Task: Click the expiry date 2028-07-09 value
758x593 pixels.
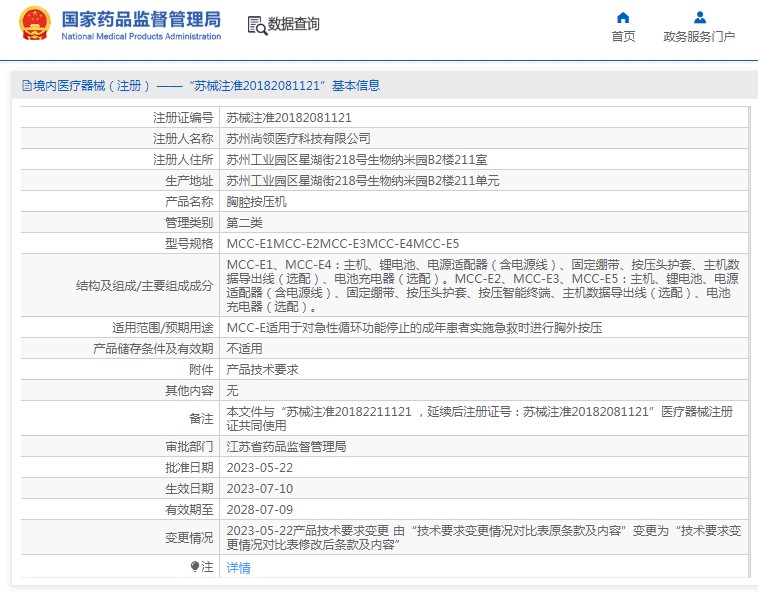Action: [259, 509]
